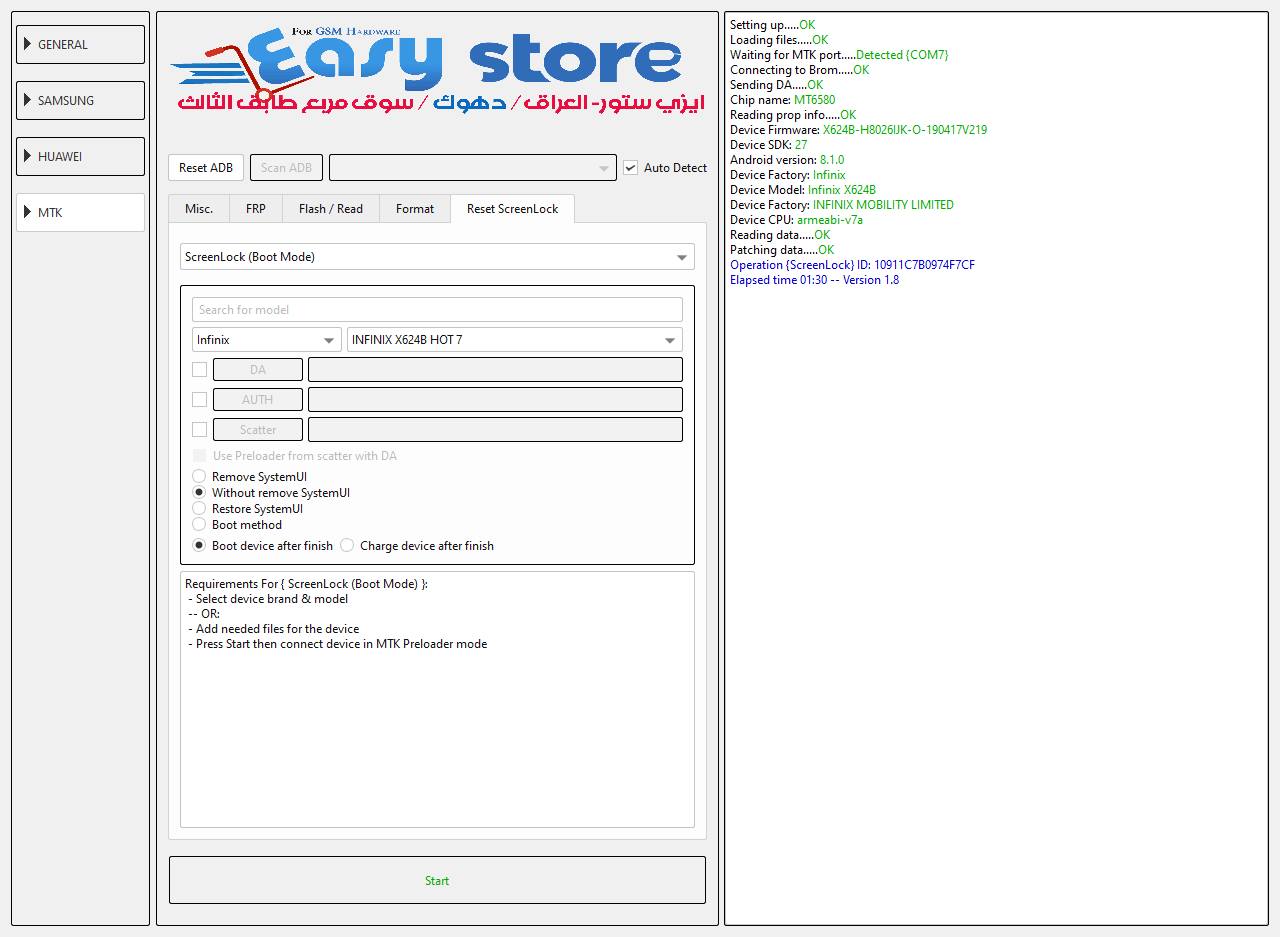
Task: Expand the SAMSUNG section
Action: [80, 101]
